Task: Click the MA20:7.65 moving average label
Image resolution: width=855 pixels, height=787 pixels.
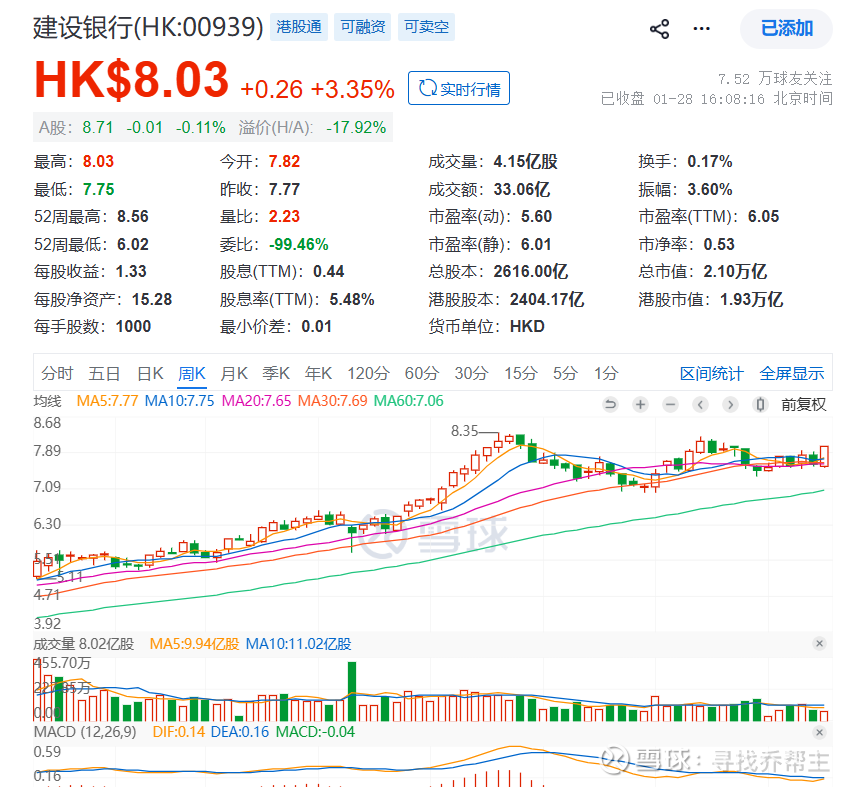Action: tap(257, 401)
